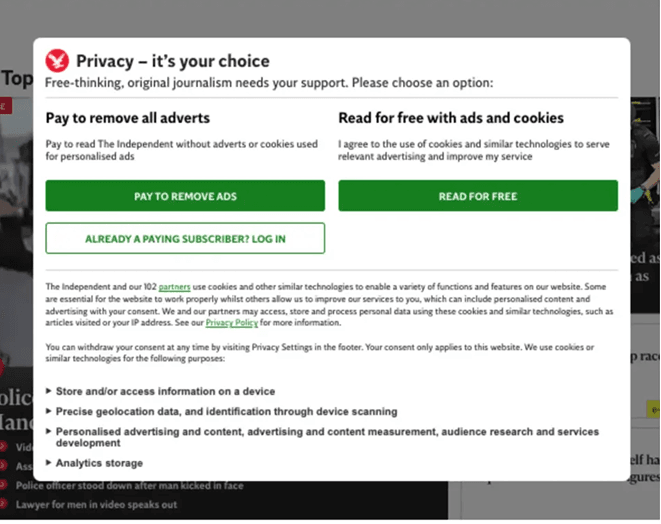Log in as already paying subscriber

point(185,239)
